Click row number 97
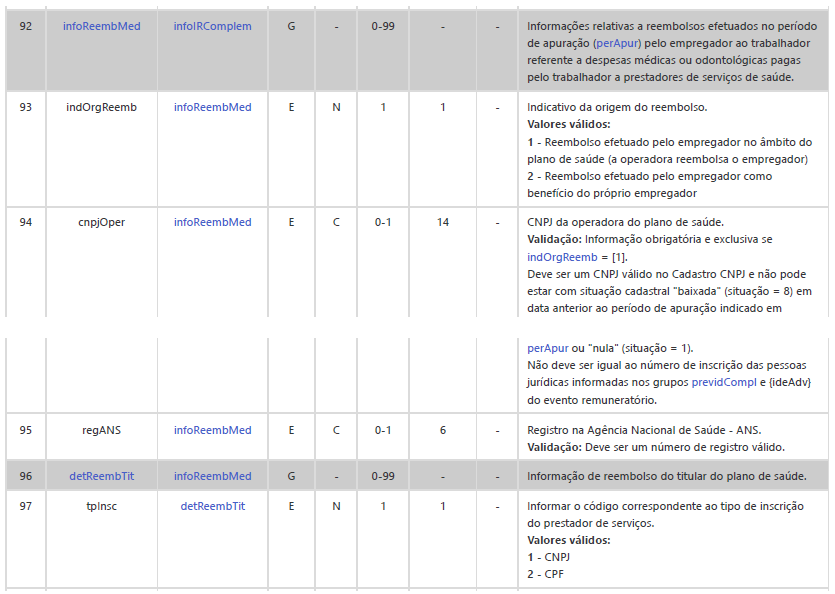The width and height of the screenshot is (835, 594). click(x=26, y=506)
